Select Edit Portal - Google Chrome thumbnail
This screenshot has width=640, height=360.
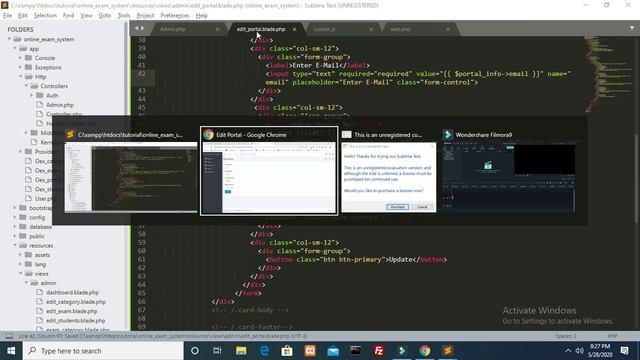point(269,171)
